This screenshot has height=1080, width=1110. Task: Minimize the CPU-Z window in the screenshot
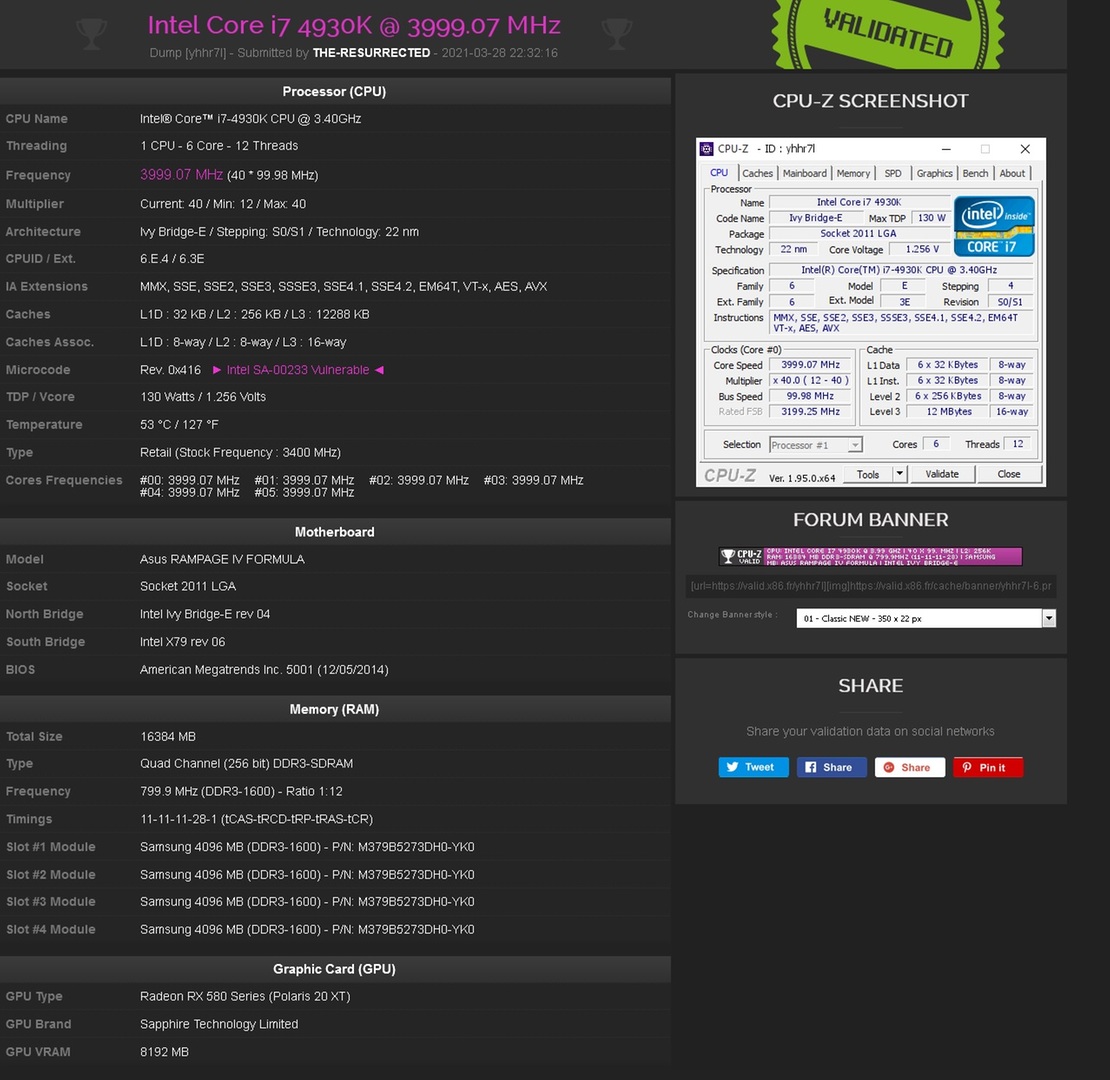click(x=946, y=149)
